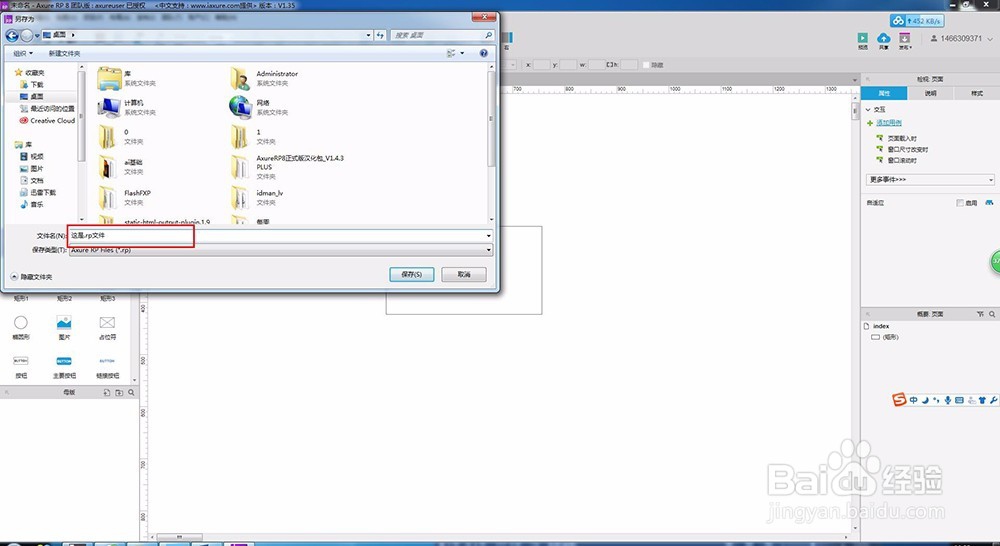Viewport: 1000px width, 546px height.
Task: Select the folder named 1
Action: click(252, 136)
